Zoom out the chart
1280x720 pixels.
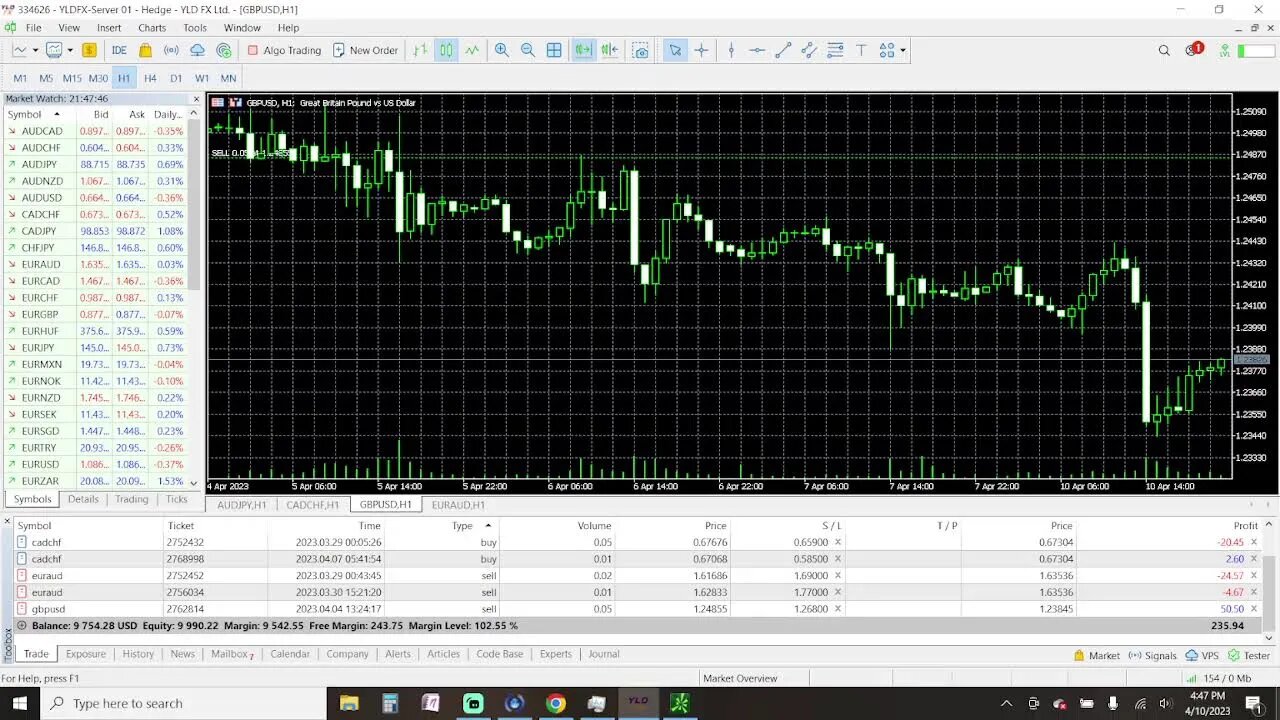(528, 50)
